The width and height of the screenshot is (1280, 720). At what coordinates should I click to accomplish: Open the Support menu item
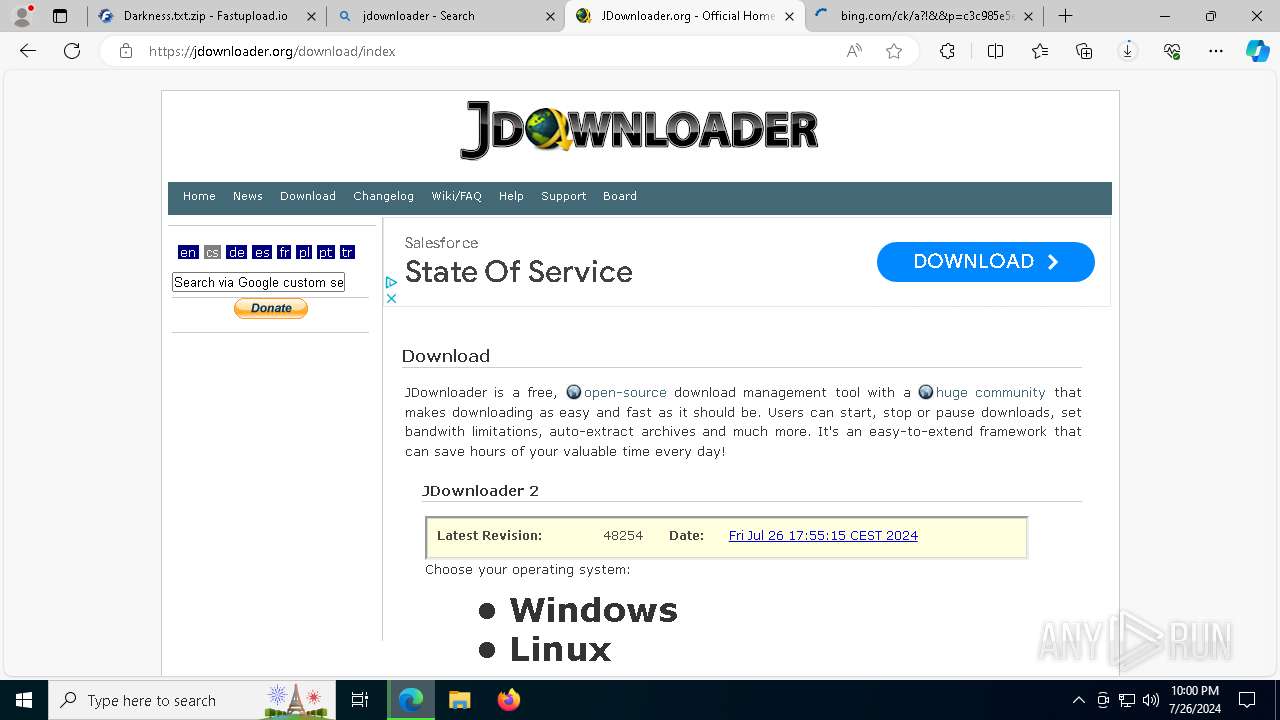[563, 196]
